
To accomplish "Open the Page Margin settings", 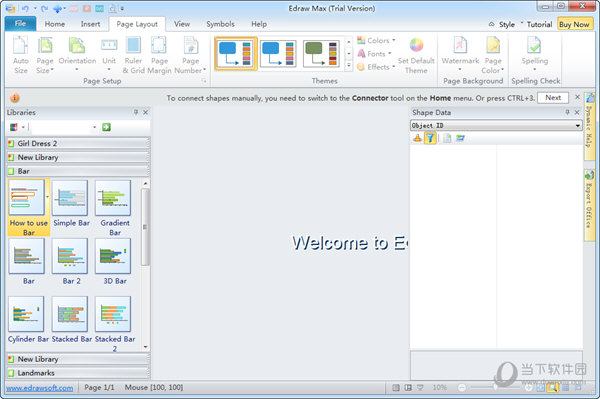I will [x=159, y=55].
